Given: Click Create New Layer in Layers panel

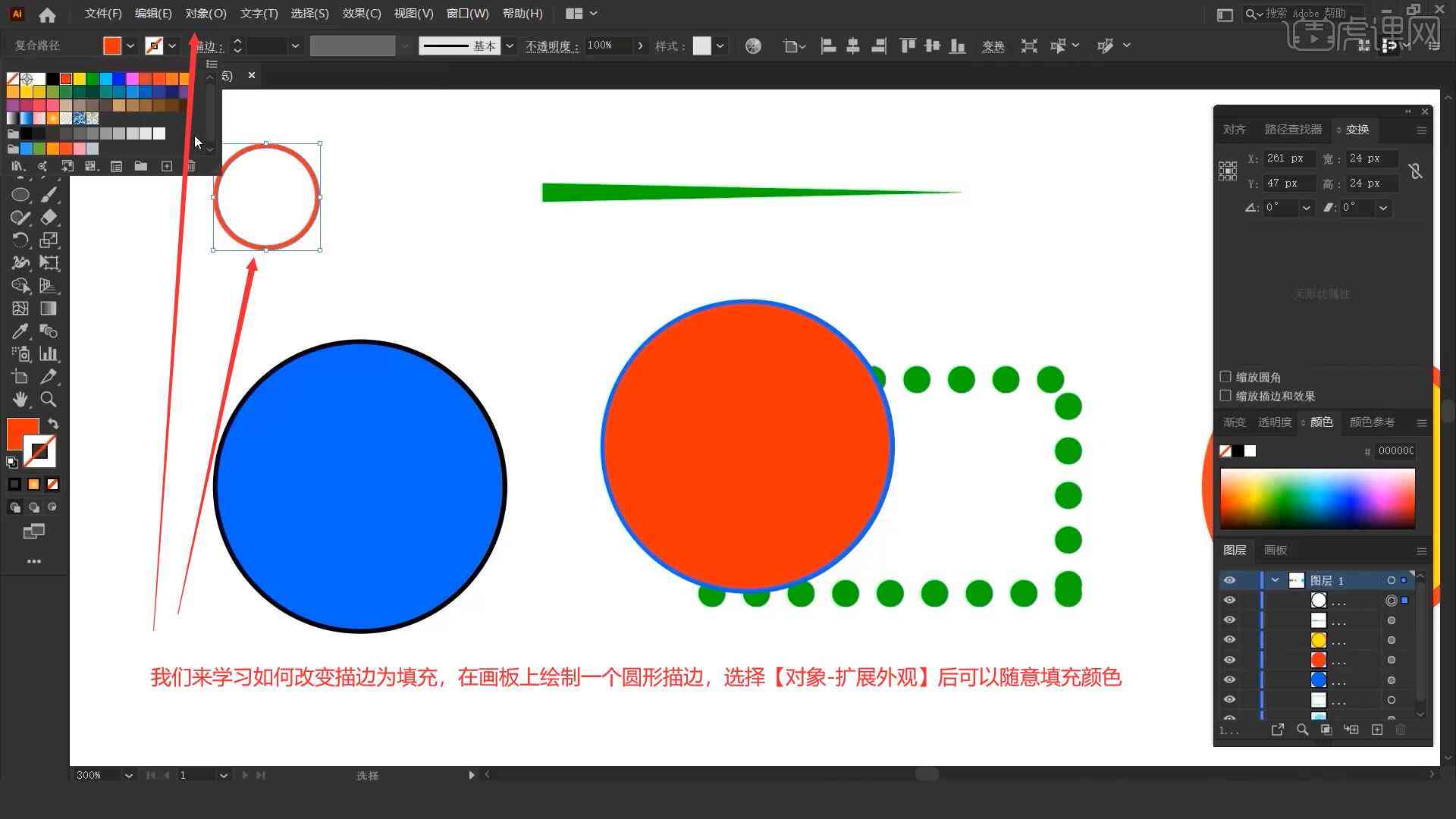Looking at the screenshot, I should point(1377,730).
